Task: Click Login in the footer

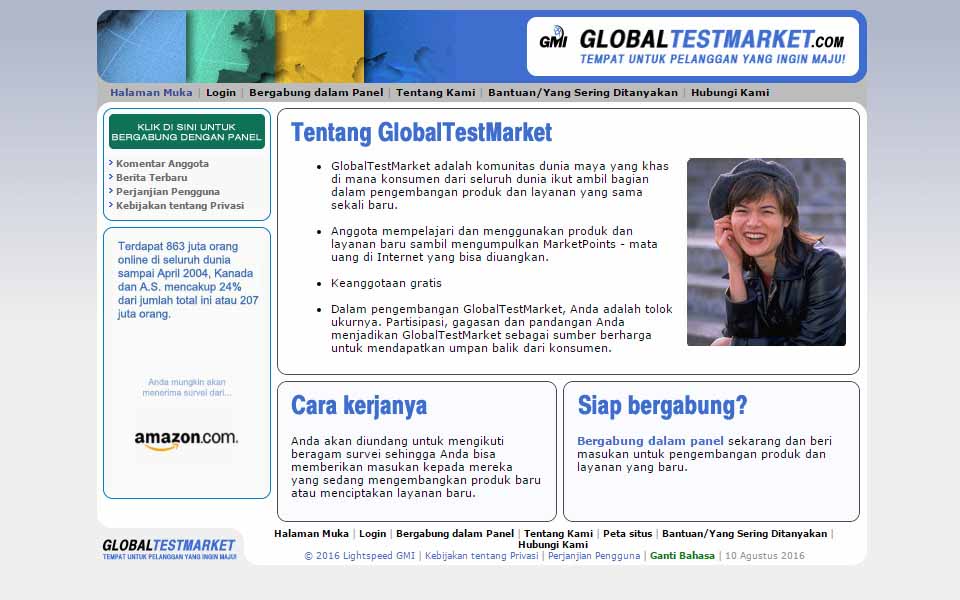Action: 372,533
